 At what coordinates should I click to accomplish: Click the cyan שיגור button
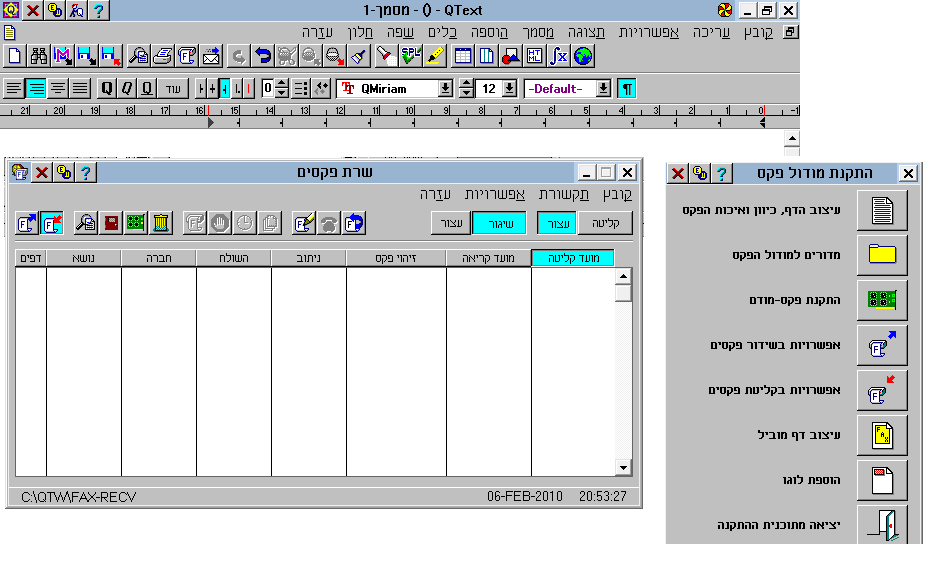coord(498,223)
